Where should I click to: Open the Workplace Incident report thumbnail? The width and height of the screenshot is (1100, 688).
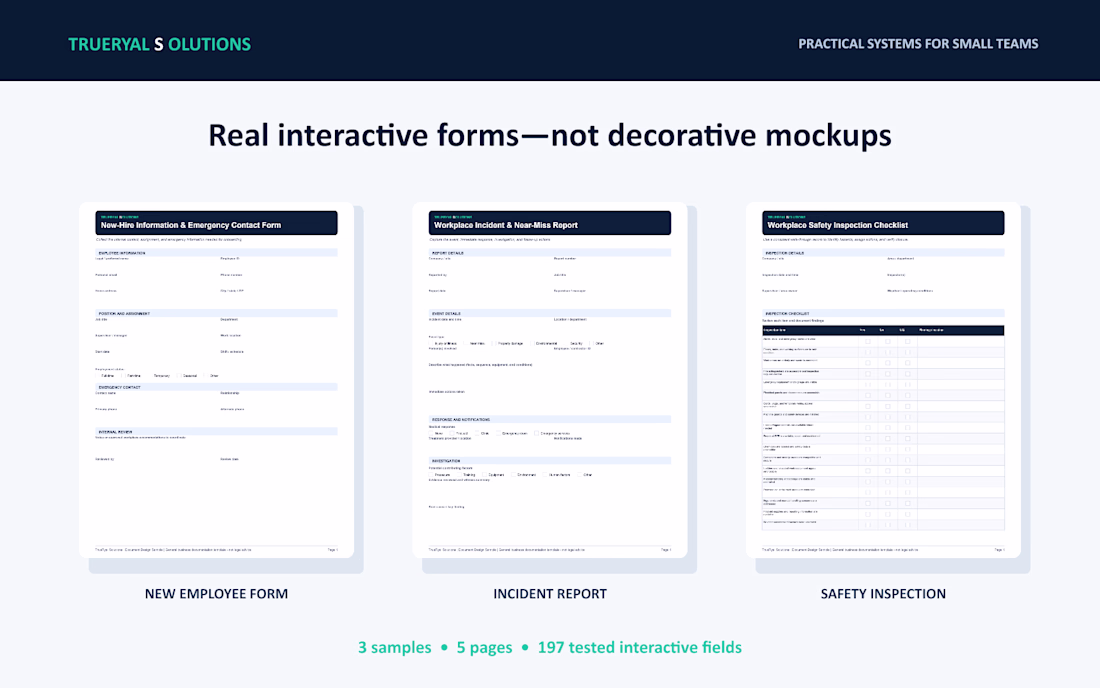pos(549,380)
